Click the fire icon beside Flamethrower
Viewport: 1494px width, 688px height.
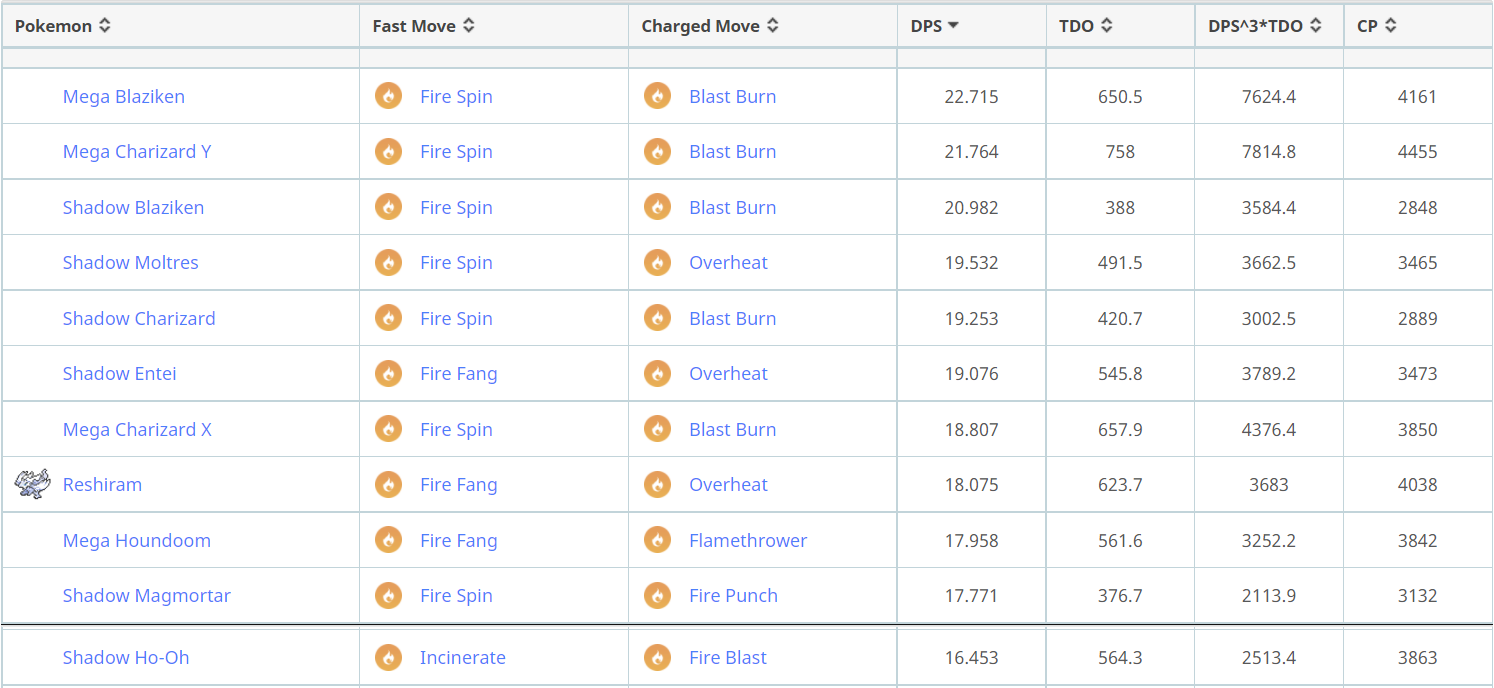[x=657, y=540]
